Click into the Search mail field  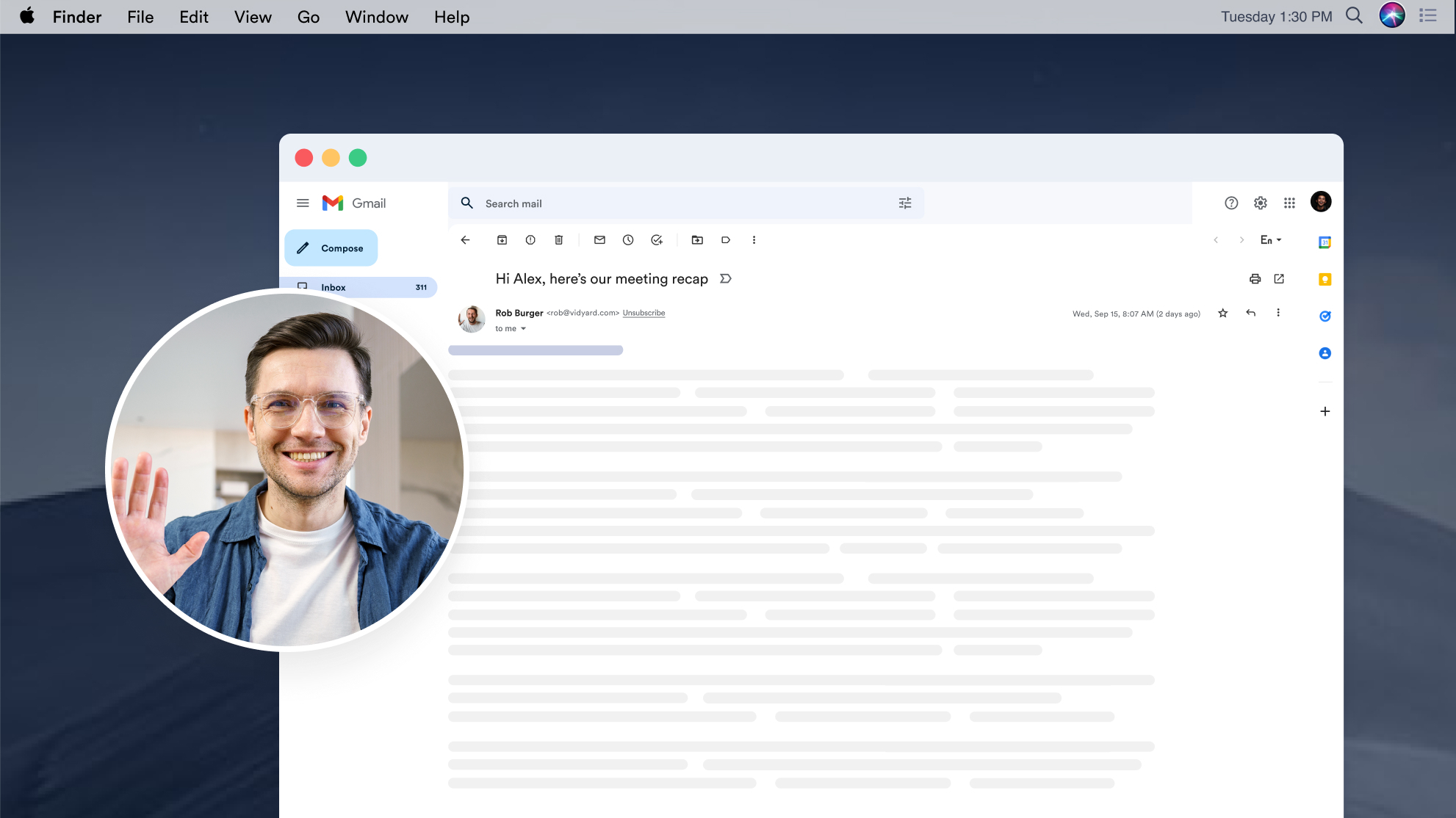pos(686,203)
